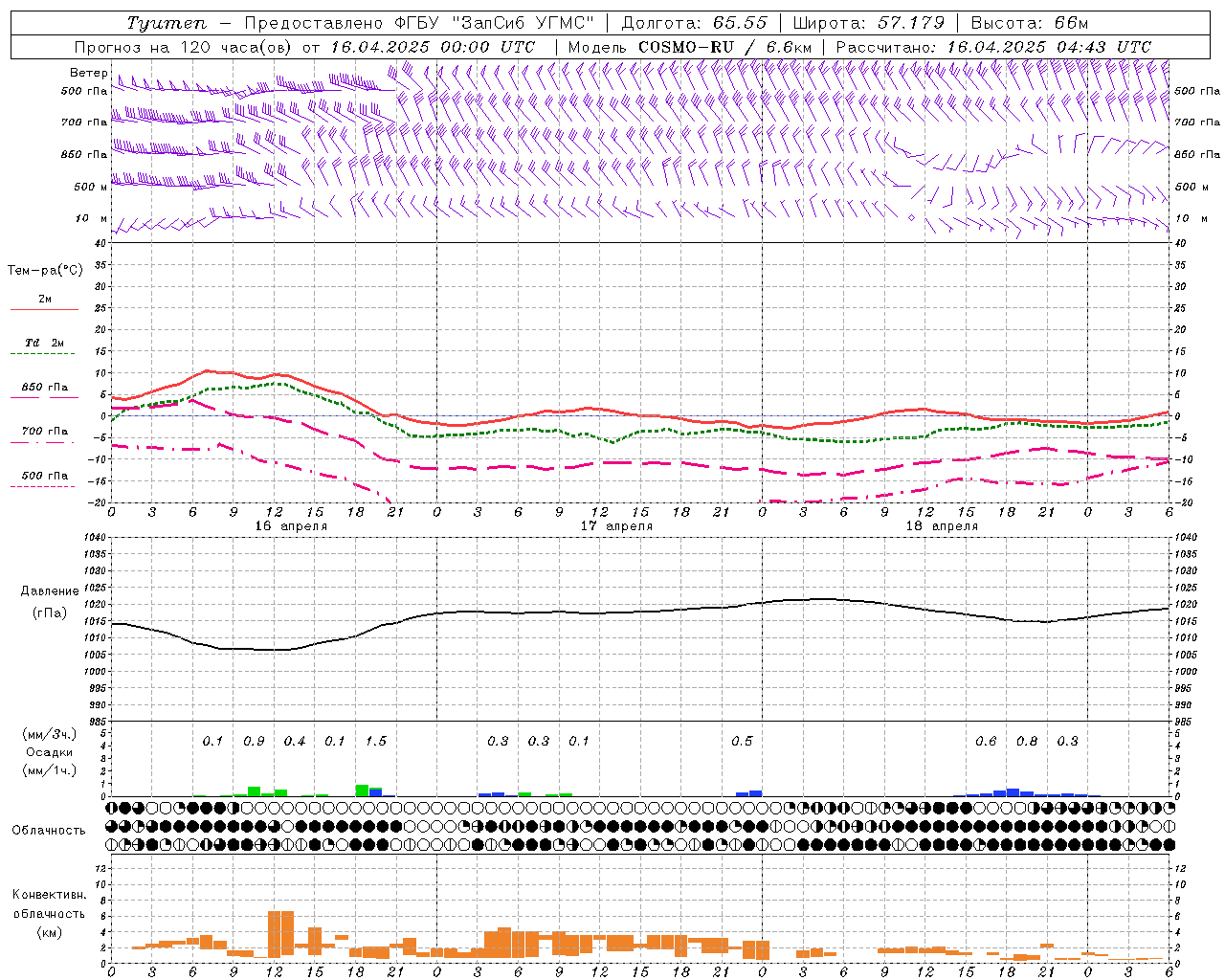This screenshot has width=1225, height=980.
Task: Click the 'Тем-ра(°C)' temperature axis label
Action: pyautogui.click(x=45, y=271)
